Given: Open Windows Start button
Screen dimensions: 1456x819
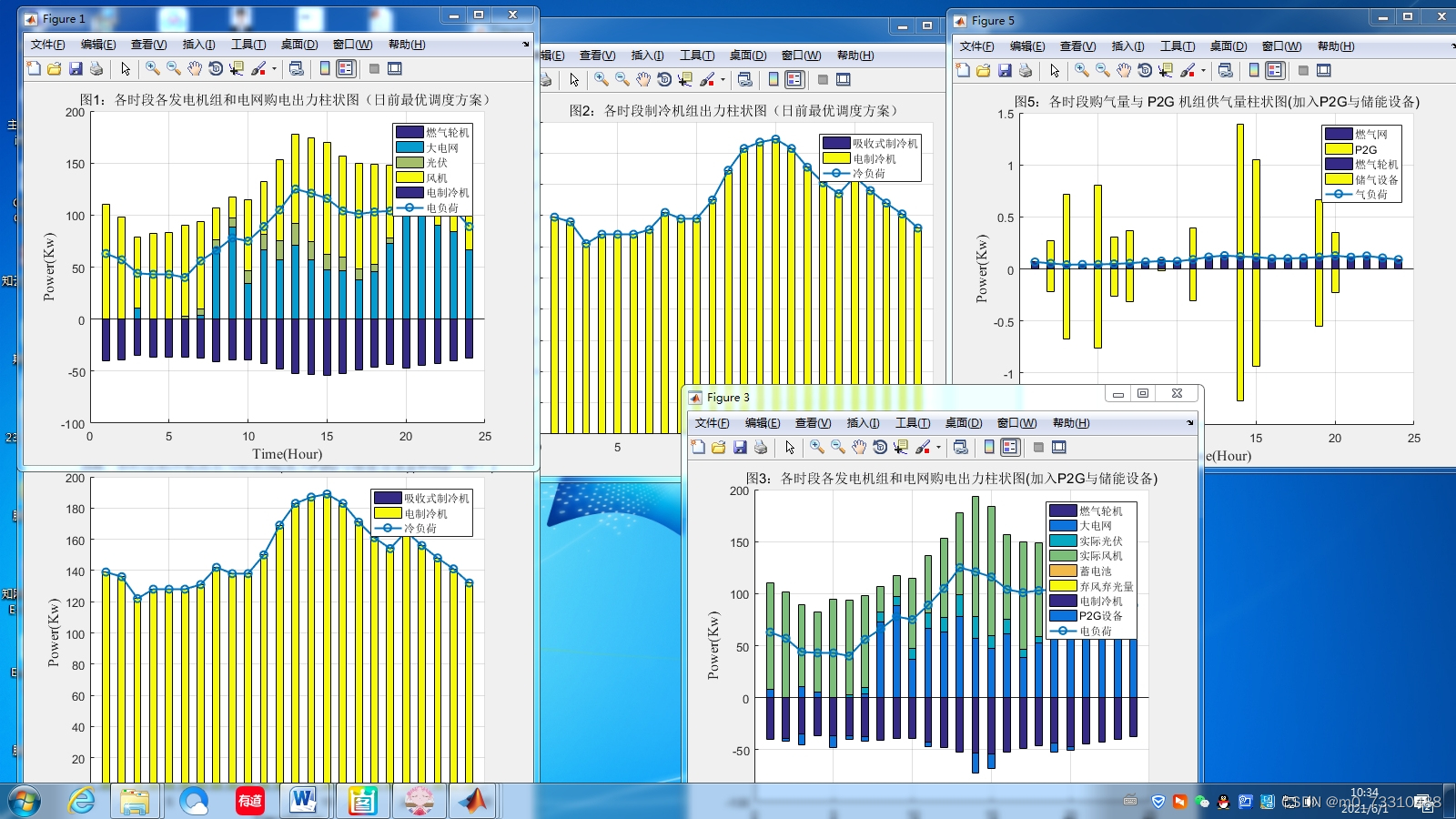Looking at the screenshot, I should click(x=25, y=801).
